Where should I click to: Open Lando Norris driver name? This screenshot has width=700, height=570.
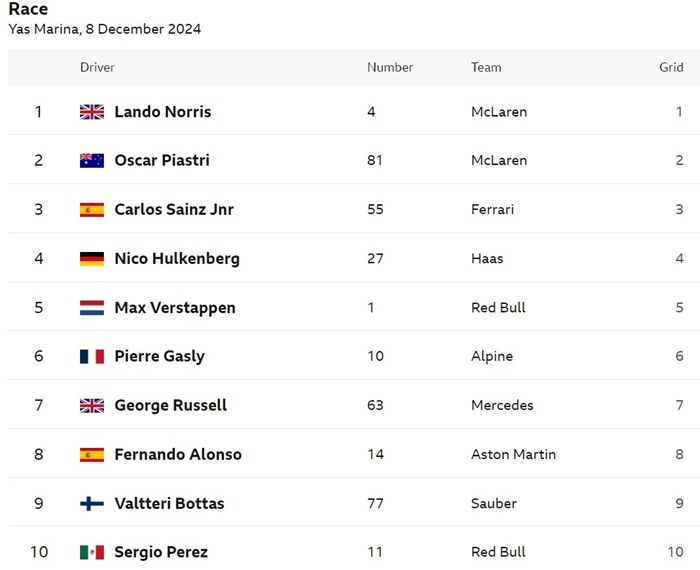(x=163, y=112)
